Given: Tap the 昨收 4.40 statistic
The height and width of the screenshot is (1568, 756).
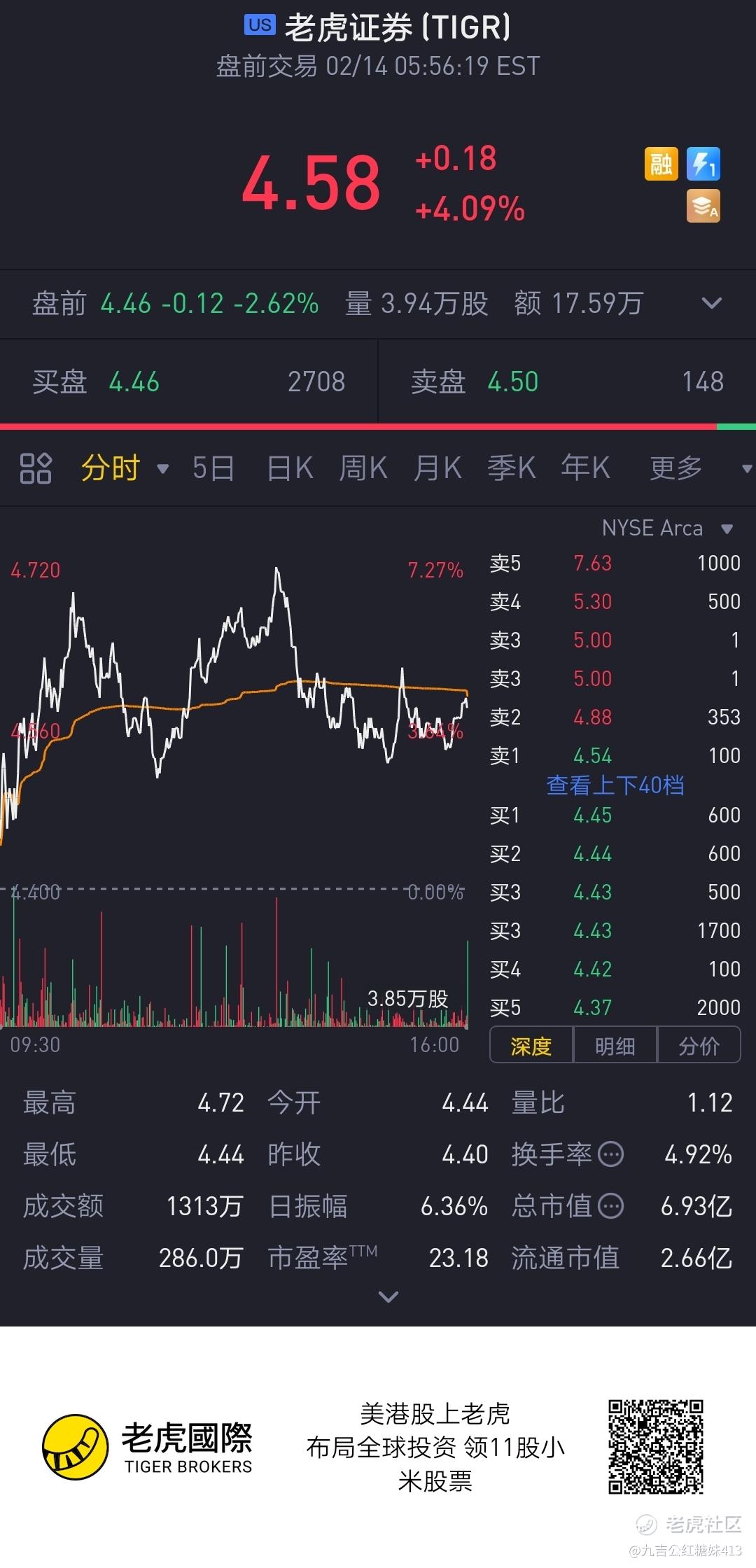Looking at the screenshot, I should tap(378, 1155).
